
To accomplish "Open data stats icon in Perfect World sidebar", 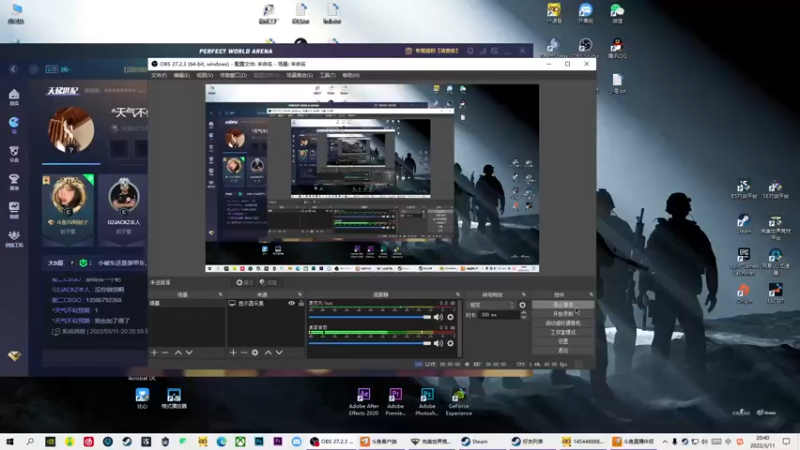I will pyautogui.click(x=14, y=209).
